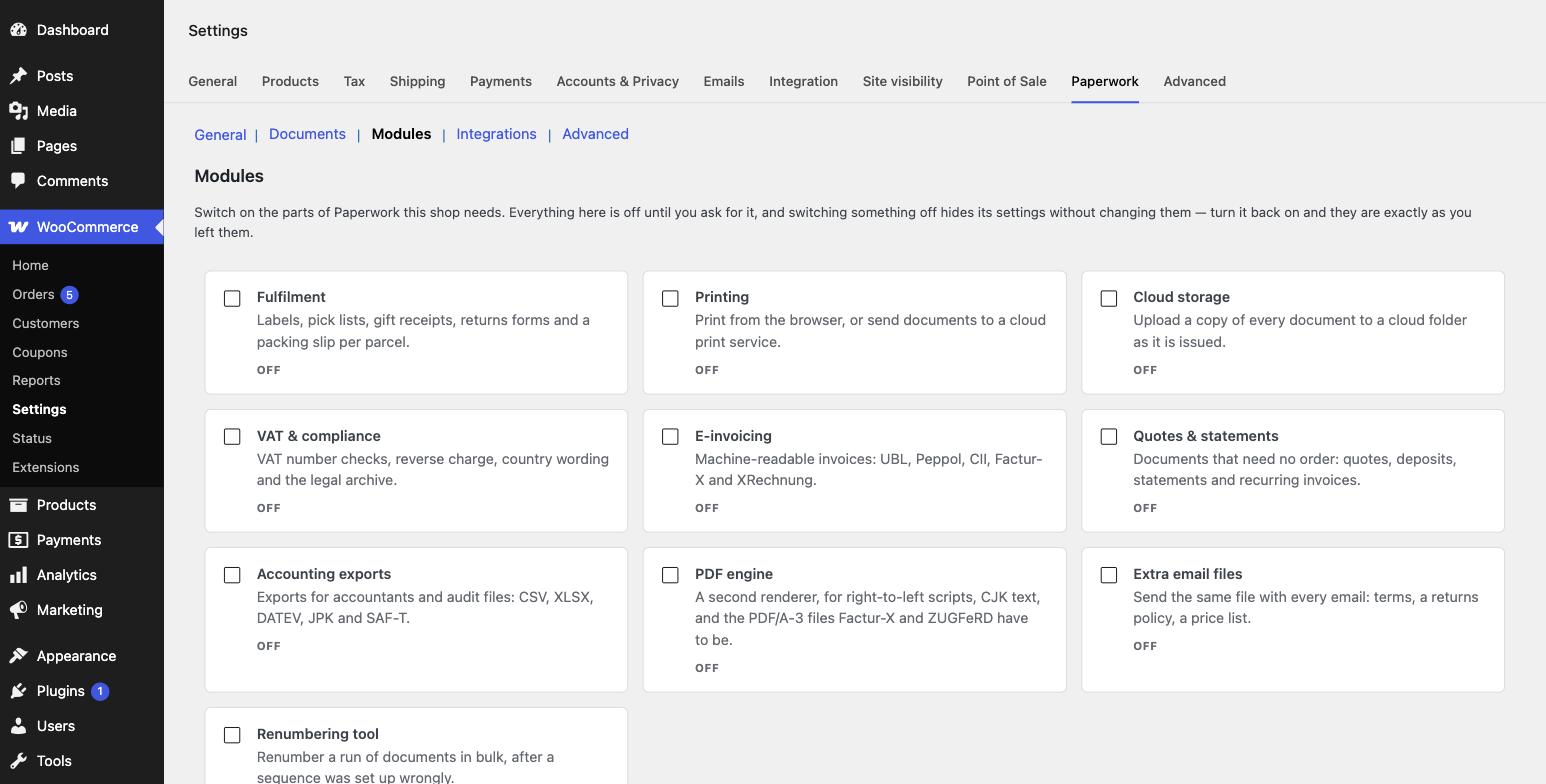The height and width of the screenshot is (784, 1546).
Task: Click the PDF engine module title
Action: coord(734,574)
